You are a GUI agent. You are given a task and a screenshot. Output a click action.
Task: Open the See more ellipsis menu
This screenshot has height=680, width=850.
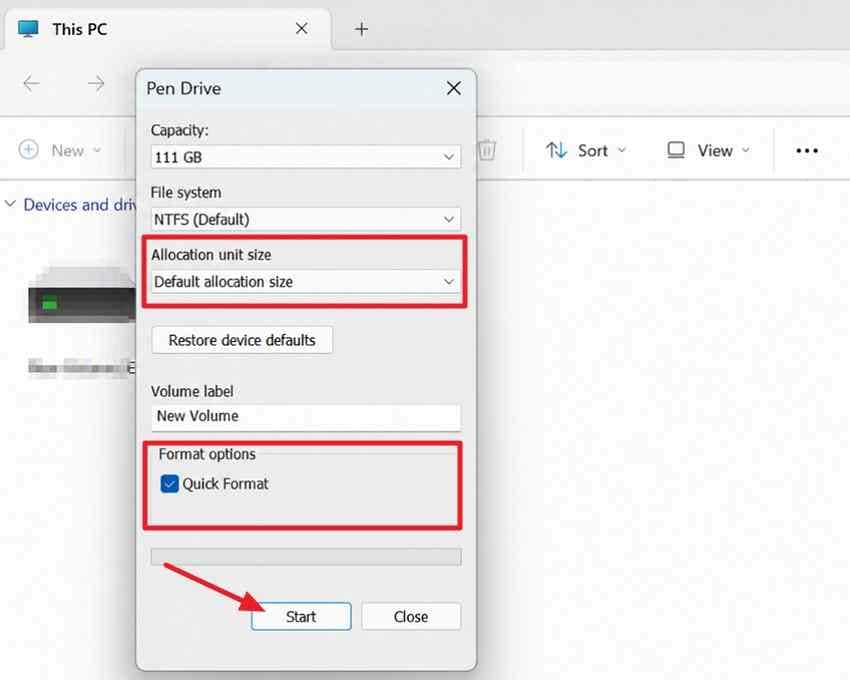pyautogui.click(x=807, y=150)
